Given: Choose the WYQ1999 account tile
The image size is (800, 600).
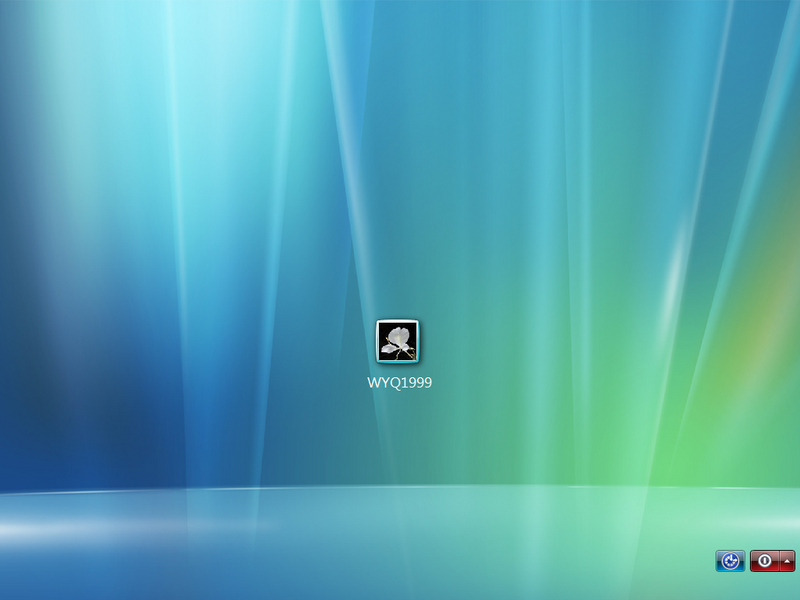Looking at the screenshot, I should pos(399,355).
